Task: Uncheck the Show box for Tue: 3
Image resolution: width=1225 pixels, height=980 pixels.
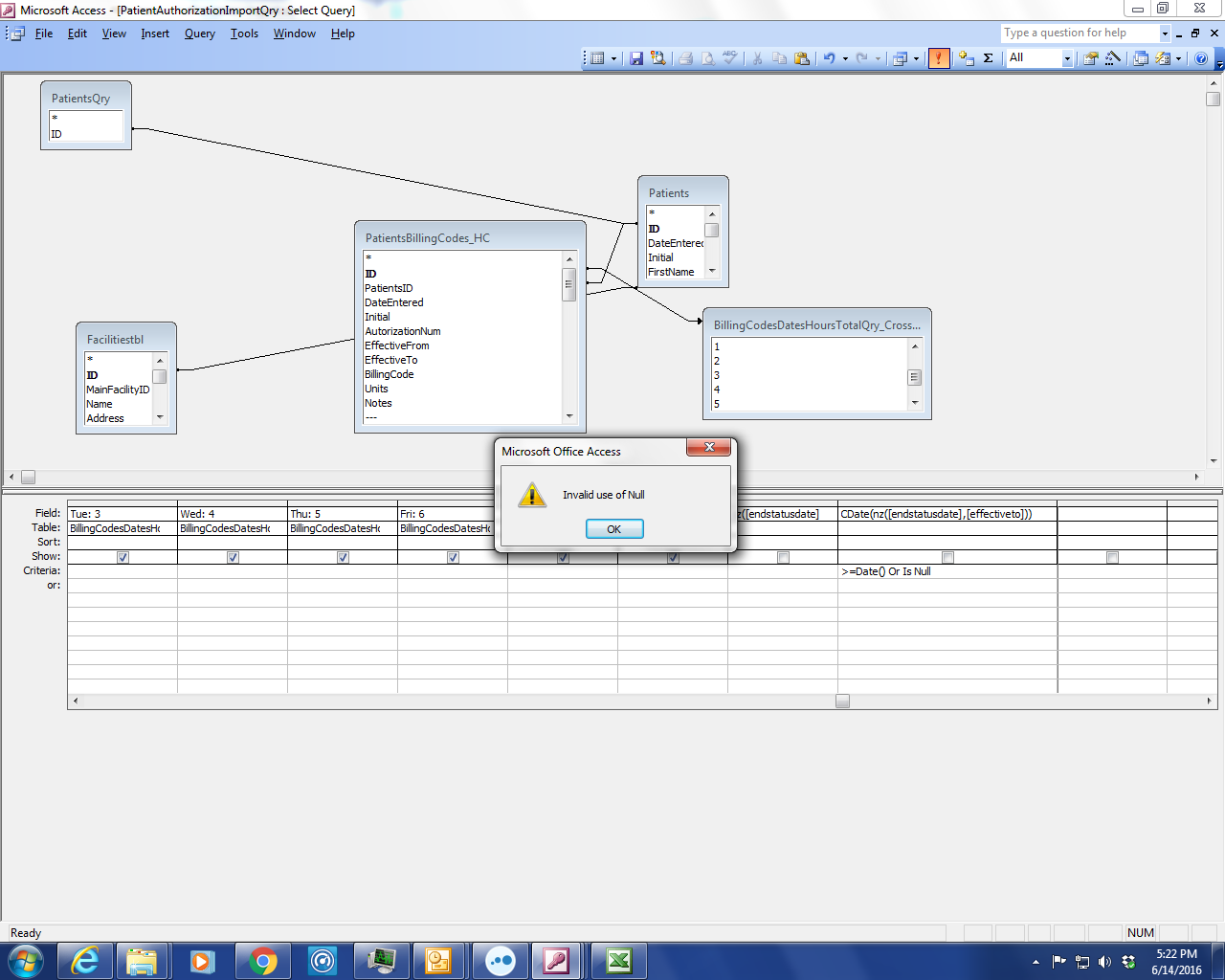Action: [x=122, y=557]
